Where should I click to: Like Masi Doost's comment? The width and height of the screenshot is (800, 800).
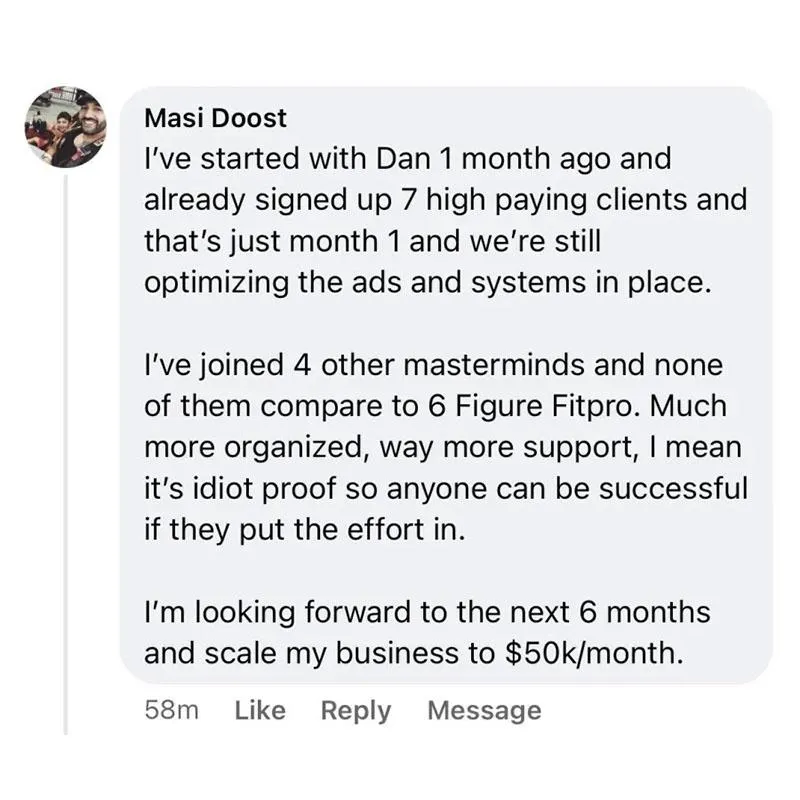coord(260,710)
